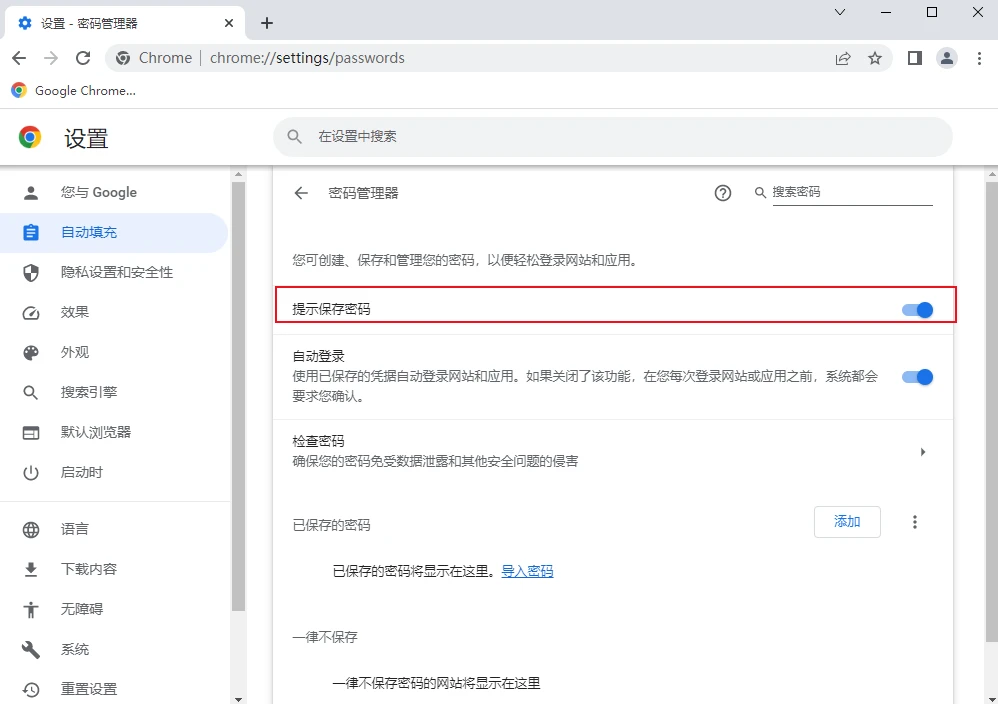Open 隐私设置和安全性 section
The image size is (998, 704).
[114, 272]
